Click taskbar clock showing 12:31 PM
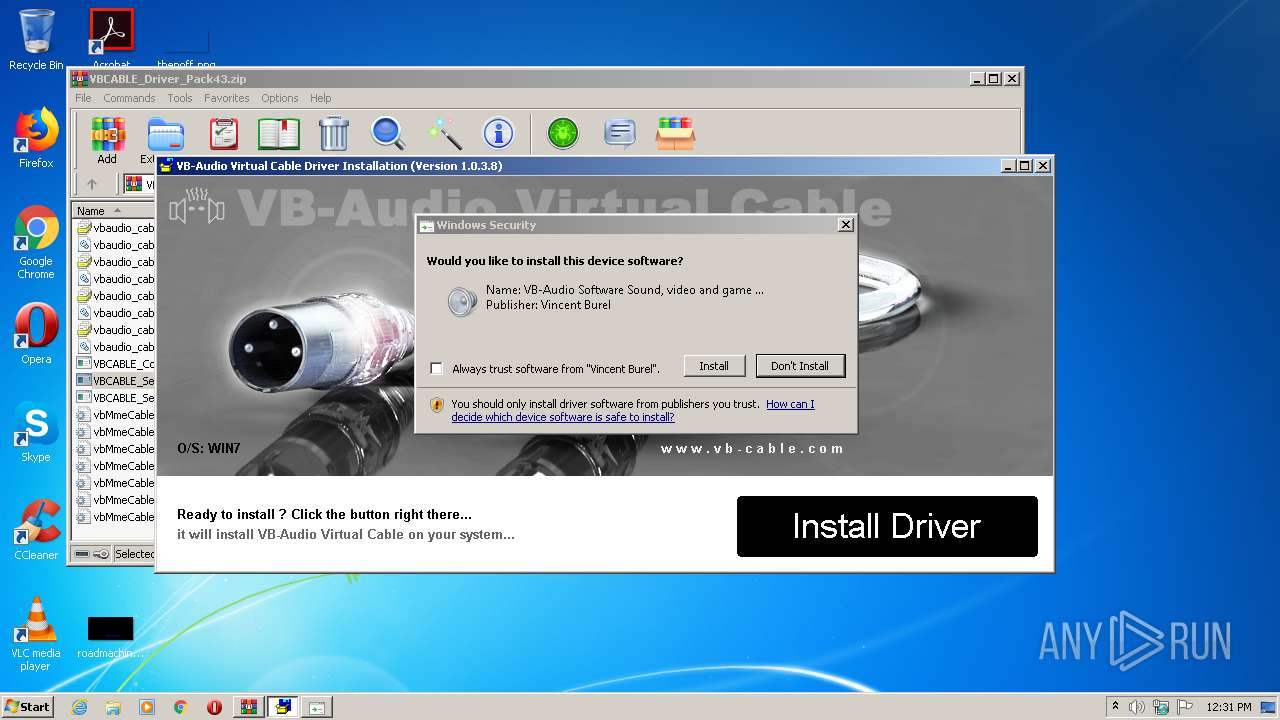This screenshot has width=1280, height=720. [x=1229, y=707]
